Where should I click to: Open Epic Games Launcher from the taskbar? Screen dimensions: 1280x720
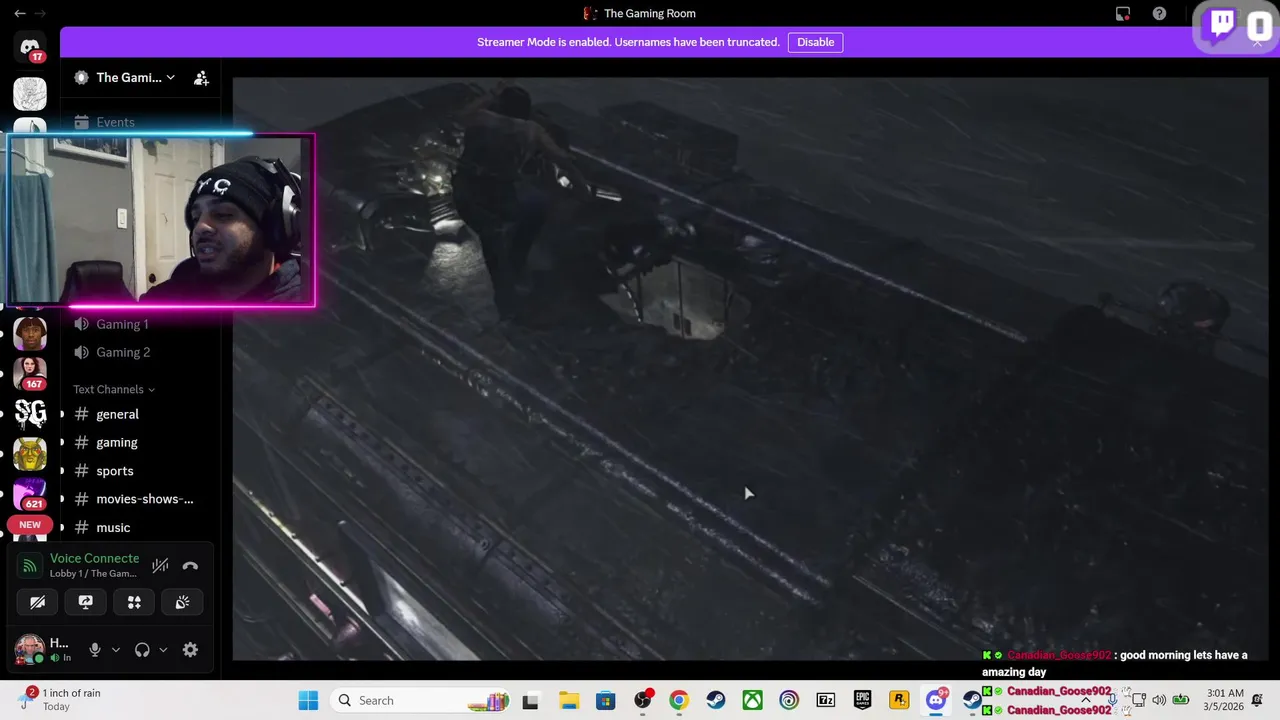(863, 700)
